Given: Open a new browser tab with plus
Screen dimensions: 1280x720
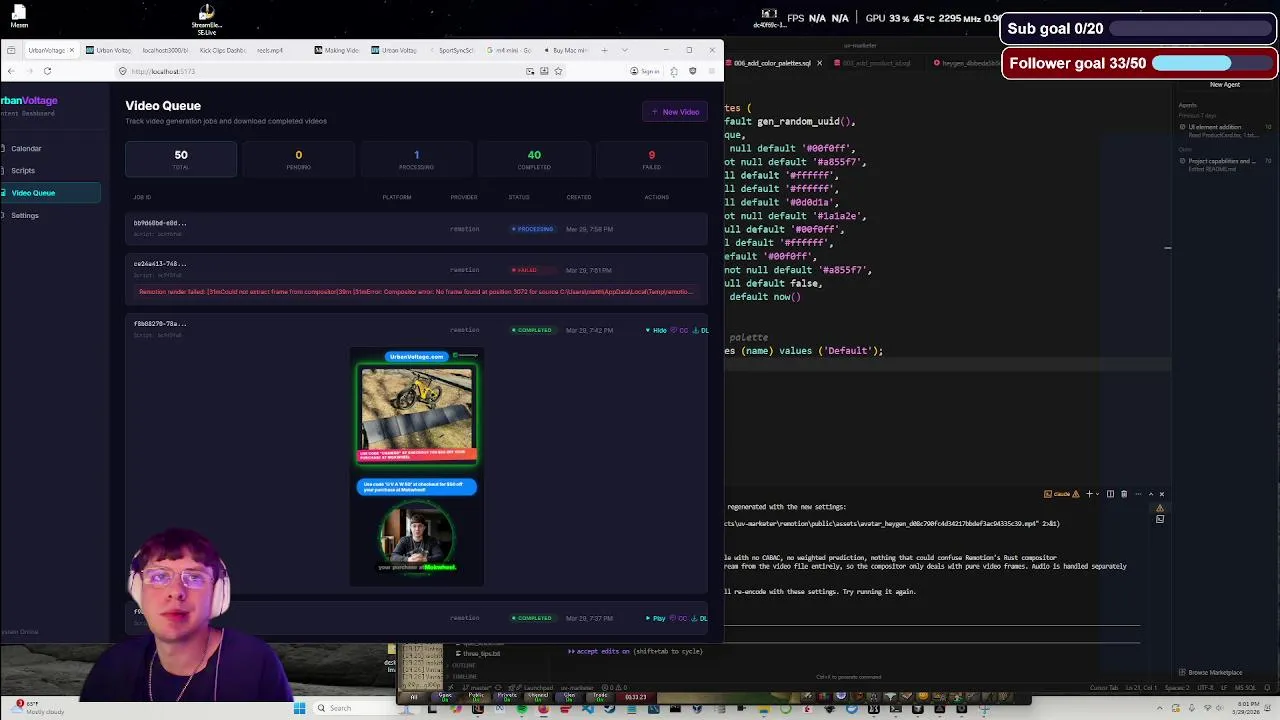Looking at the screenshot, I should point(604,50).
